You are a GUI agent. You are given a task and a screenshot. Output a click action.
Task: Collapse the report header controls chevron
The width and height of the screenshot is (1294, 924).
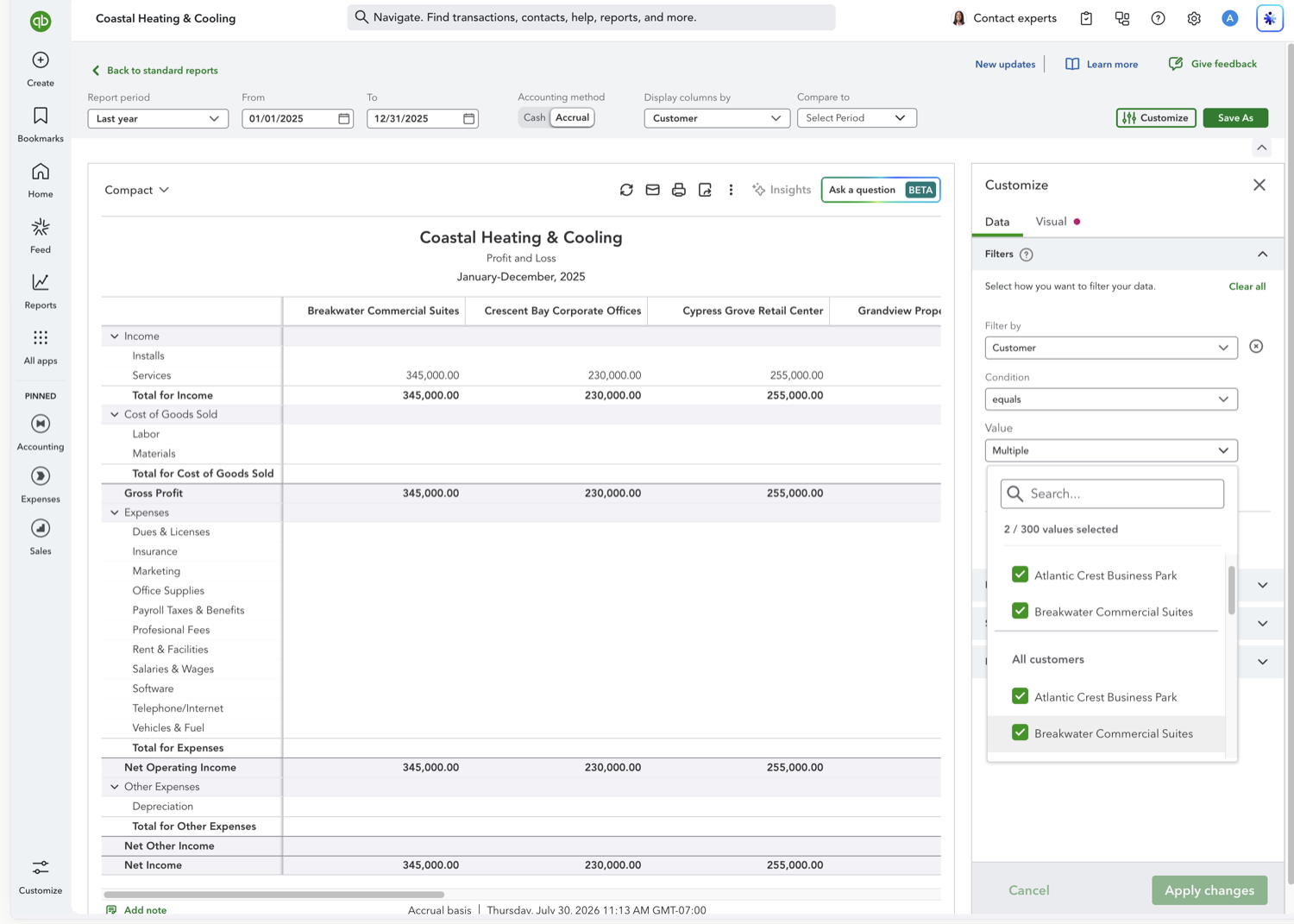[x=1262, y=148]
